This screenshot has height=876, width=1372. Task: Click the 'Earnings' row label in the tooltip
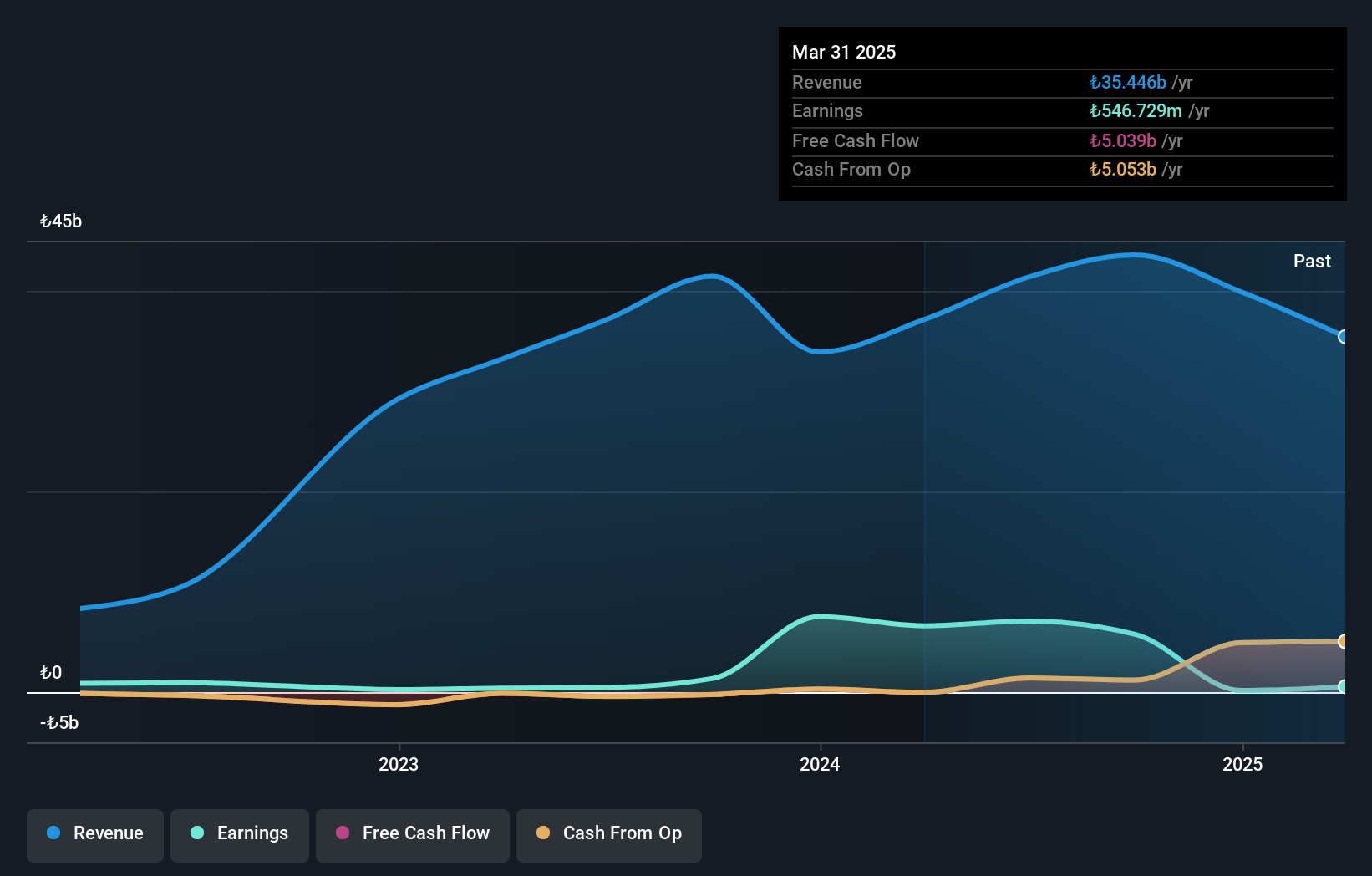tap(827, 111)
